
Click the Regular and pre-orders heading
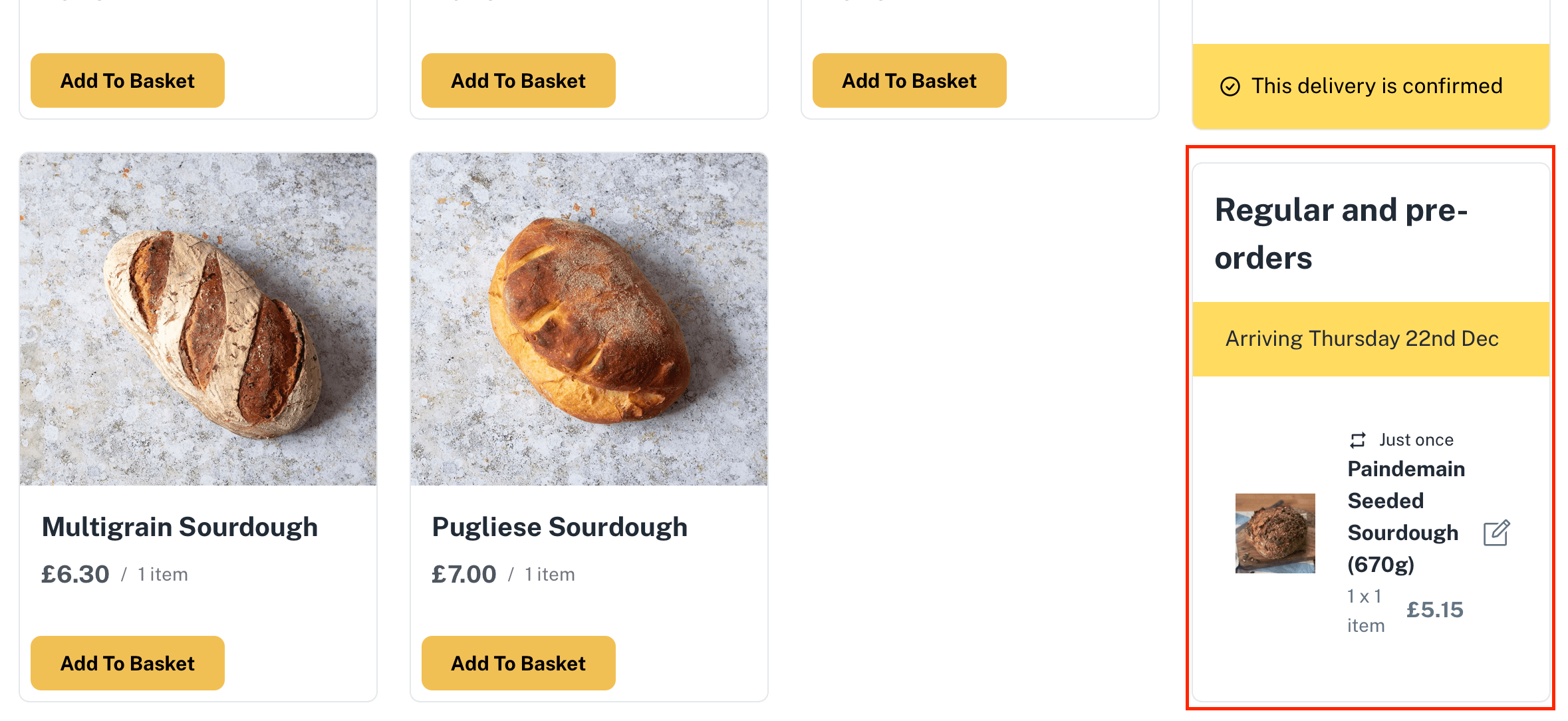(1341, 233)
